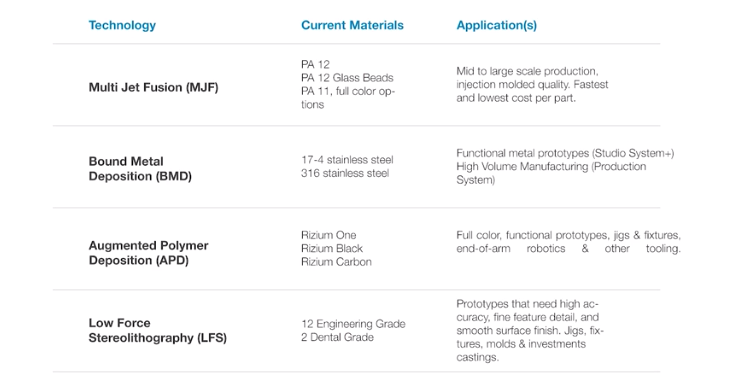Click the Functional metal prototypes description

click(565, 166)
